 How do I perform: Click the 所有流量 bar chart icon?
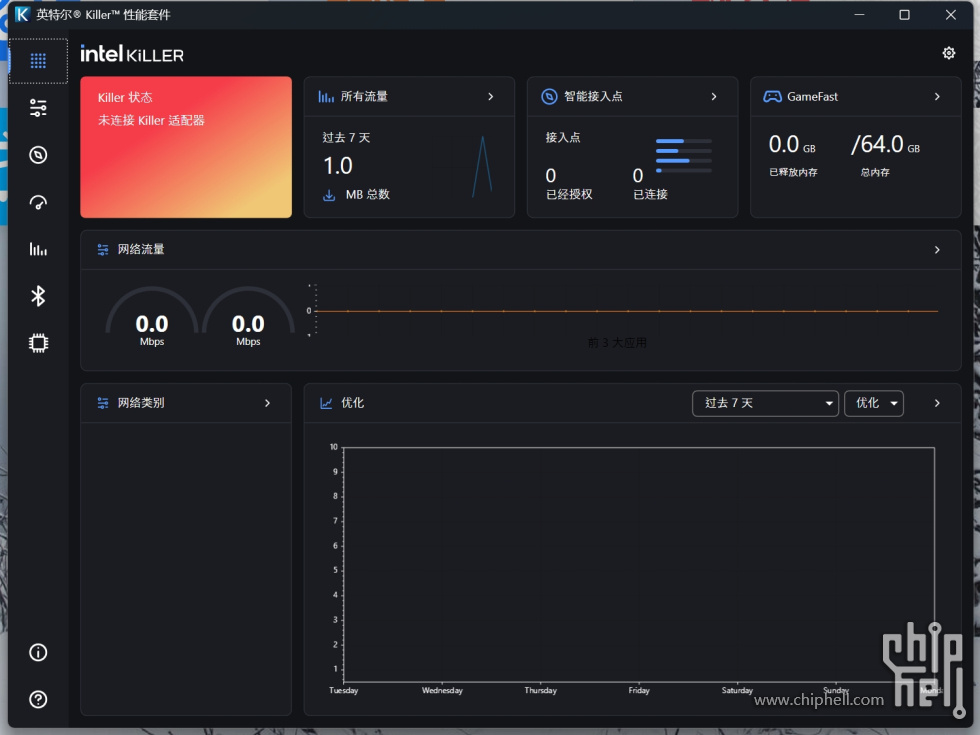326,97
